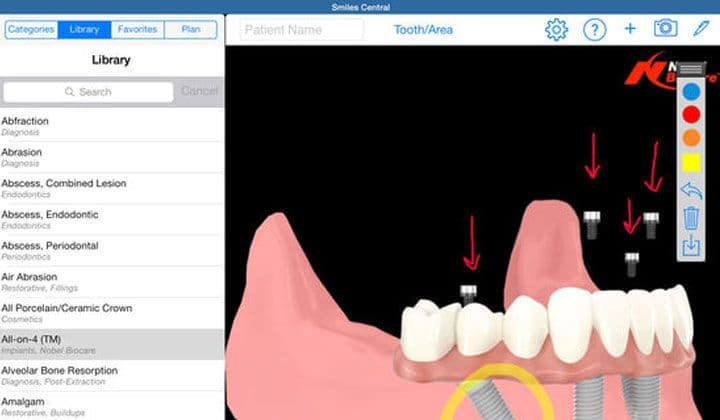
Task: Select Abfraction in the library list
Action: tap(112, 126)
